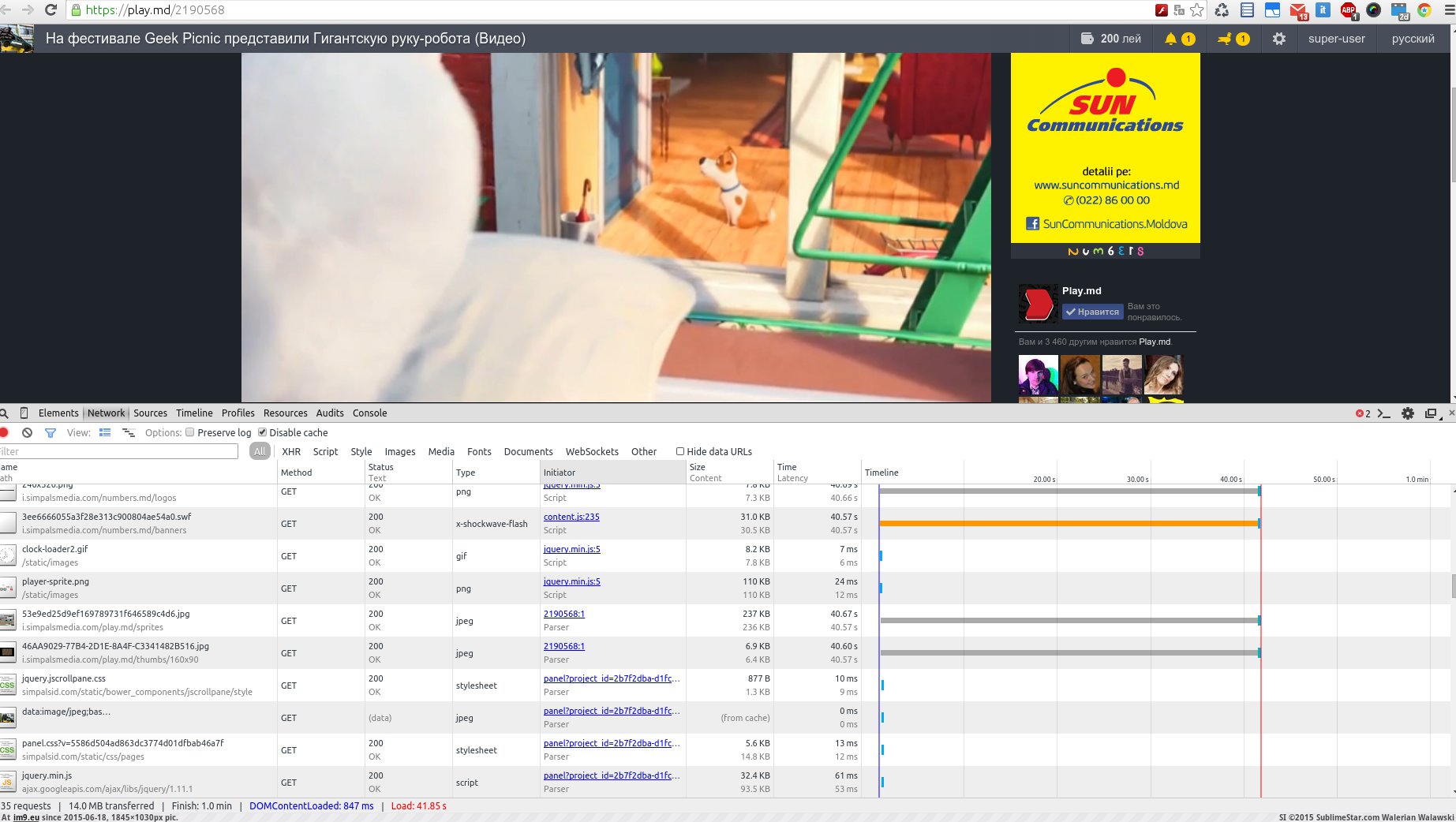Bookmark this page with the star icon
The height and width of the screenshot is (822, 1456).
pos(1197,10)
